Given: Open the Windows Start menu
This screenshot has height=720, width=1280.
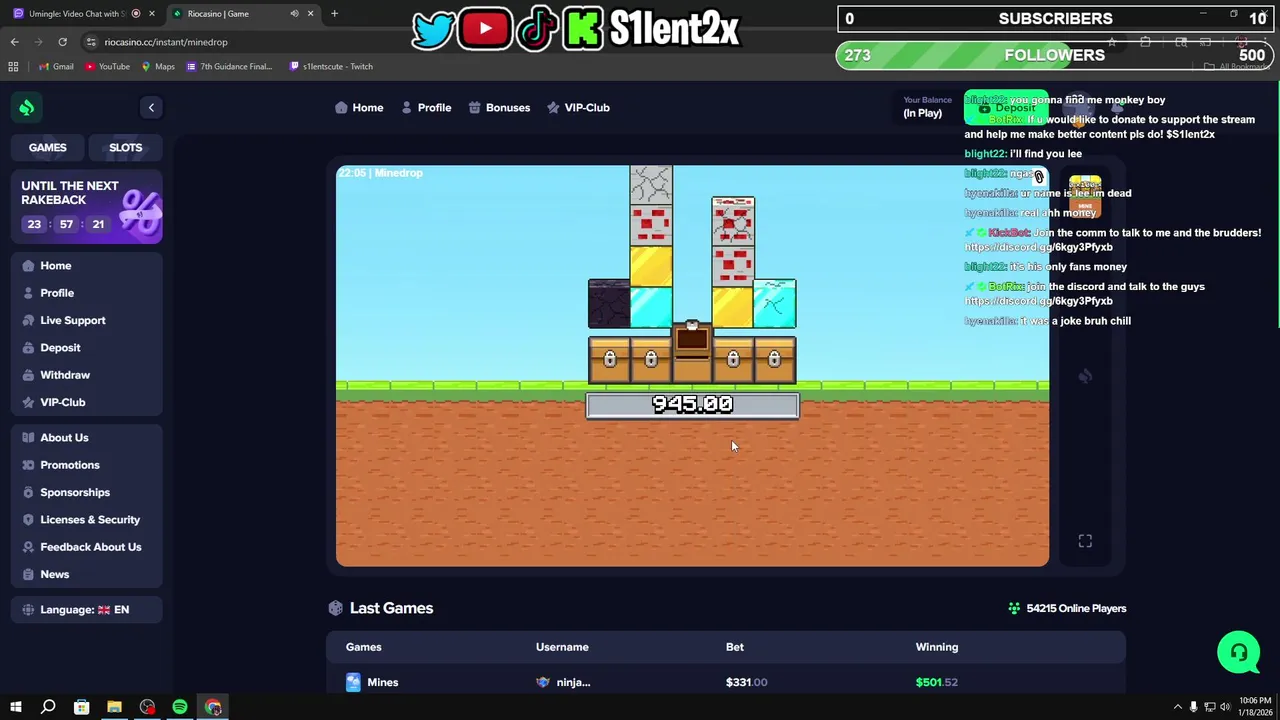Looking at the screenshot, I should coord(15,707).
